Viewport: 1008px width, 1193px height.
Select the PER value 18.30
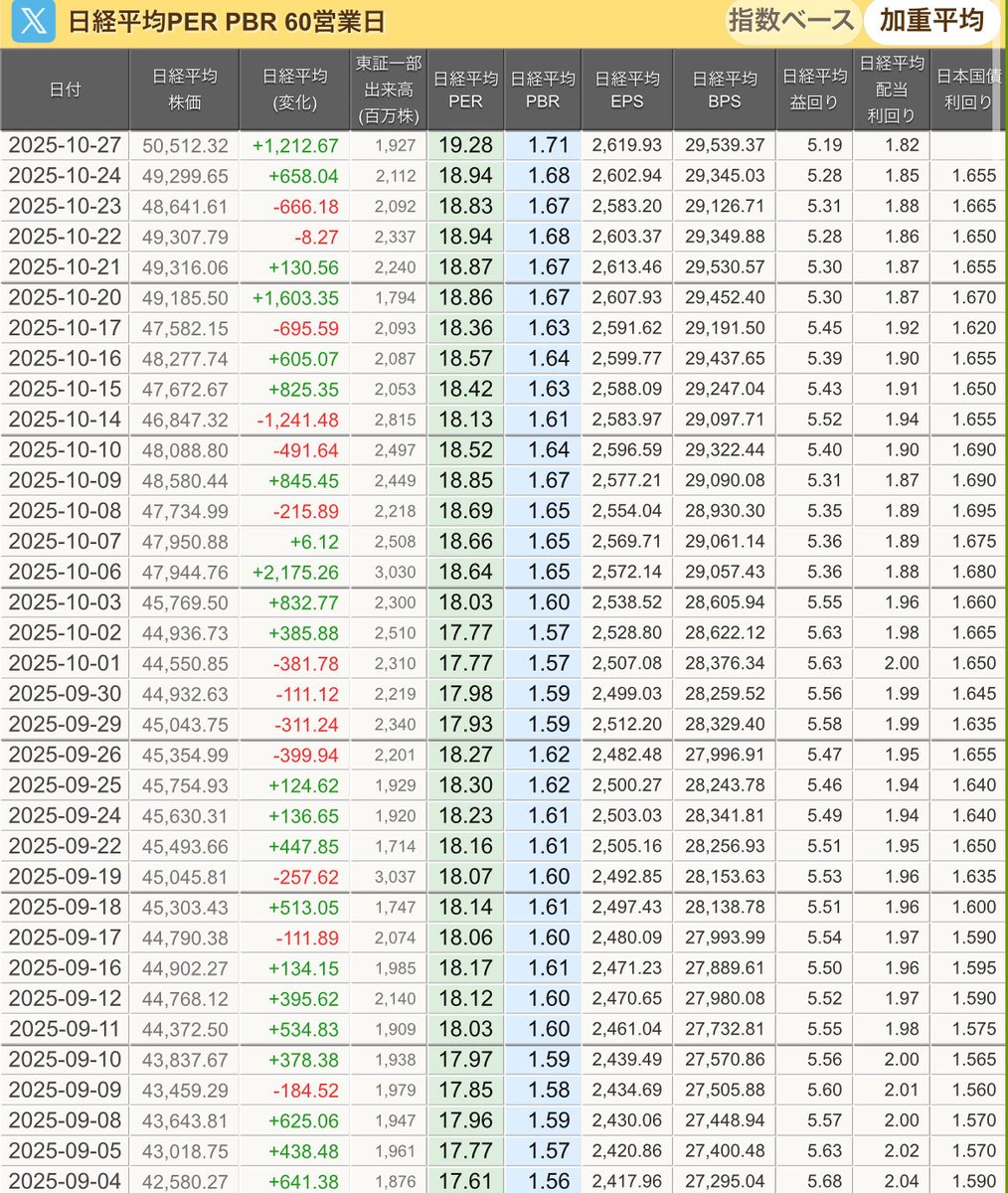click(465, 785)
